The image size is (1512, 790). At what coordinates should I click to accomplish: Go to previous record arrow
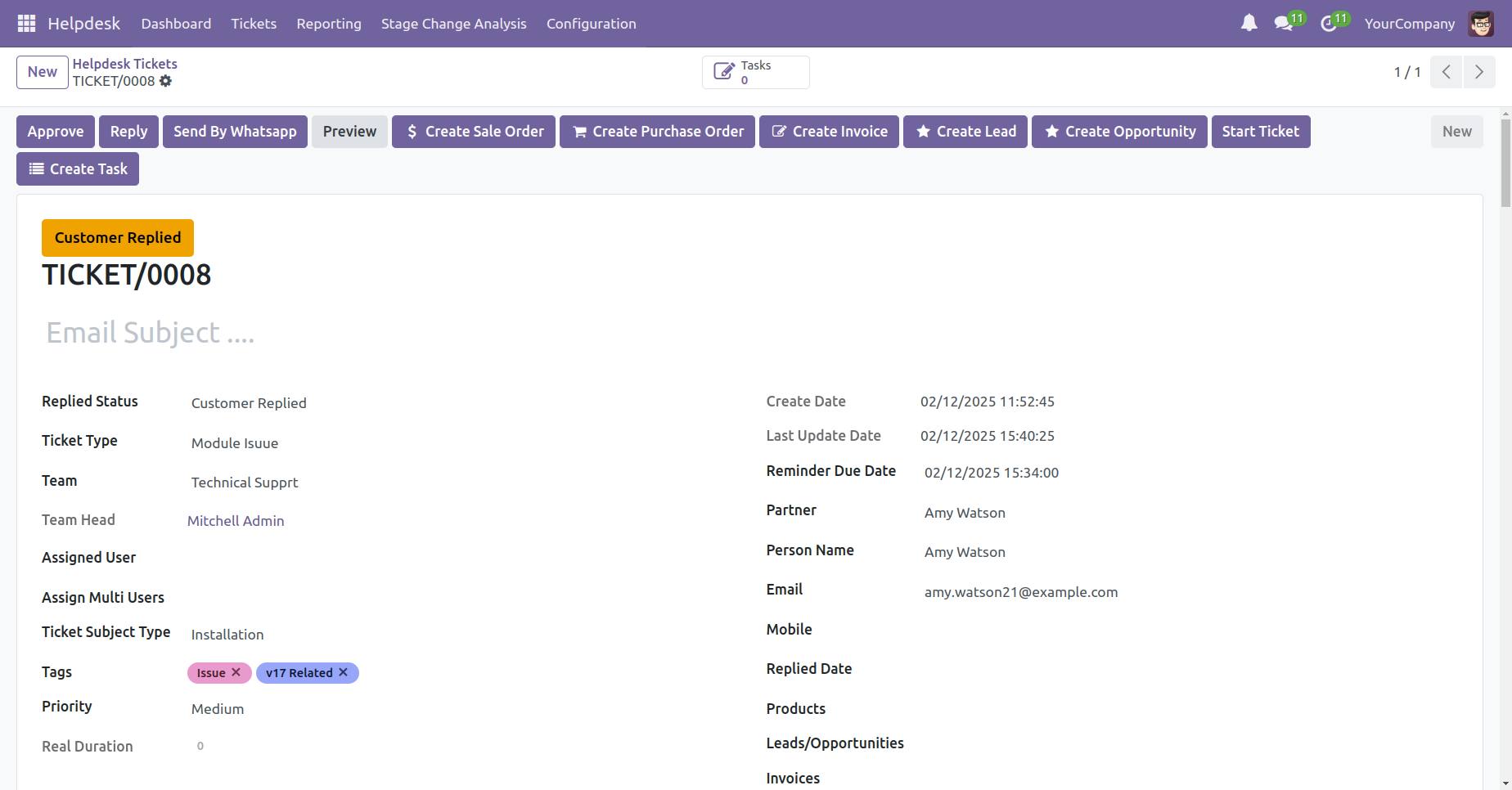pyautogui.click(x=1447, y=72)
